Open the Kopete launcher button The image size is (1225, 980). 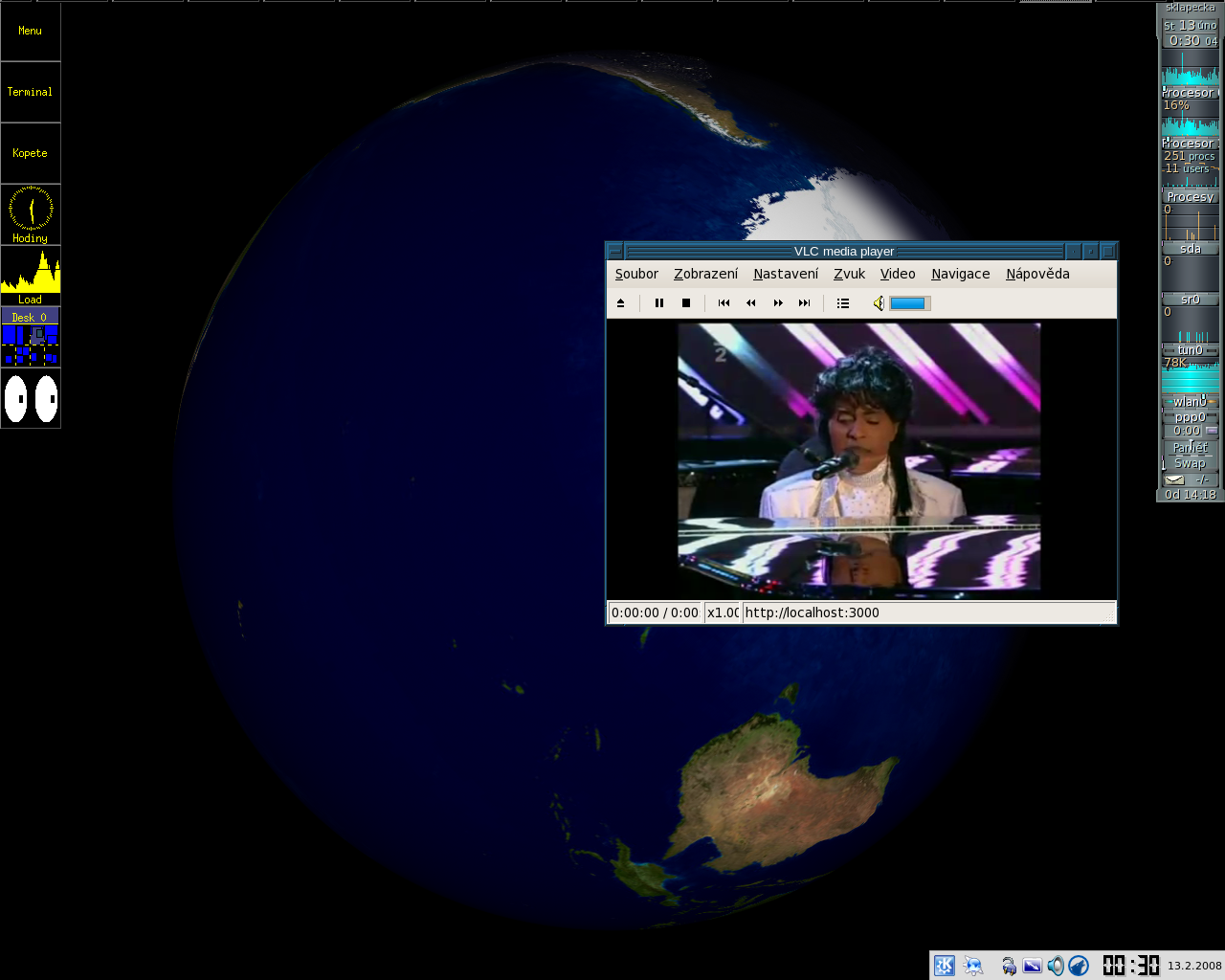30,153
